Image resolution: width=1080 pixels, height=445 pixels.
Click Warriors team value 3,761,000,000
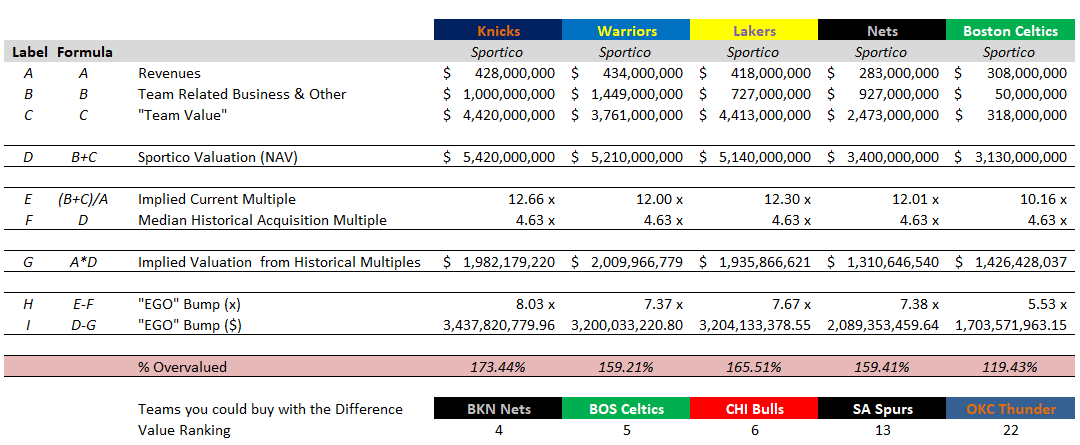[x=637, y=116]
